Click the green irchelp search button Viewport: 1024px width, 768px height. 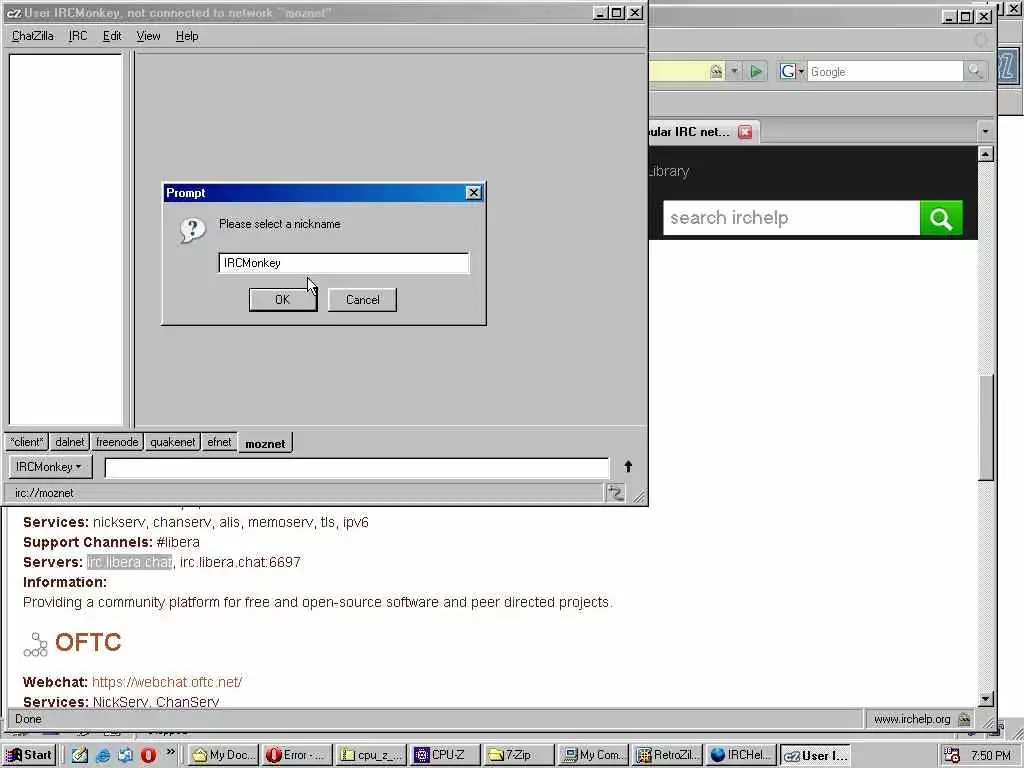click(941, 217)
